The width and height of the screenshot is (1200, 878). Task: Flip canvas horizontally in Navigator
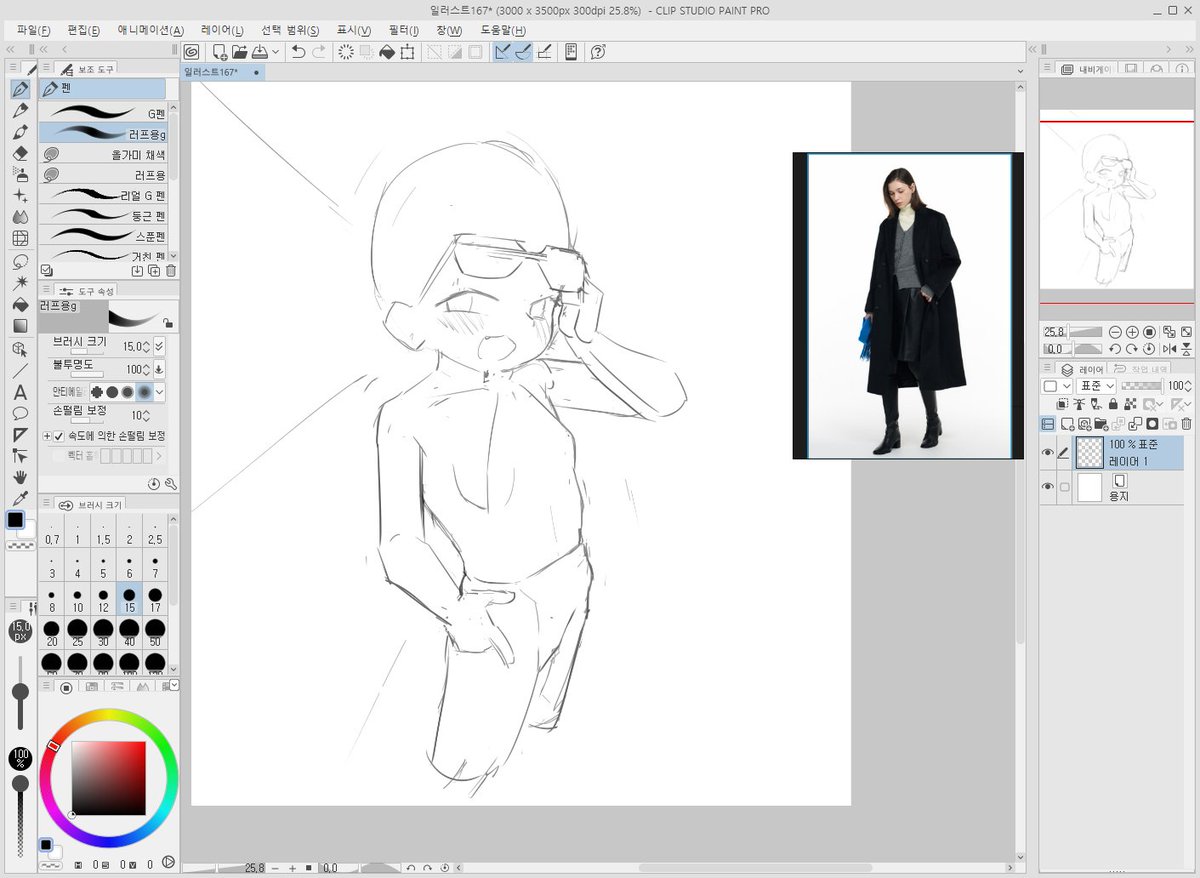[x=1167, y=349]
